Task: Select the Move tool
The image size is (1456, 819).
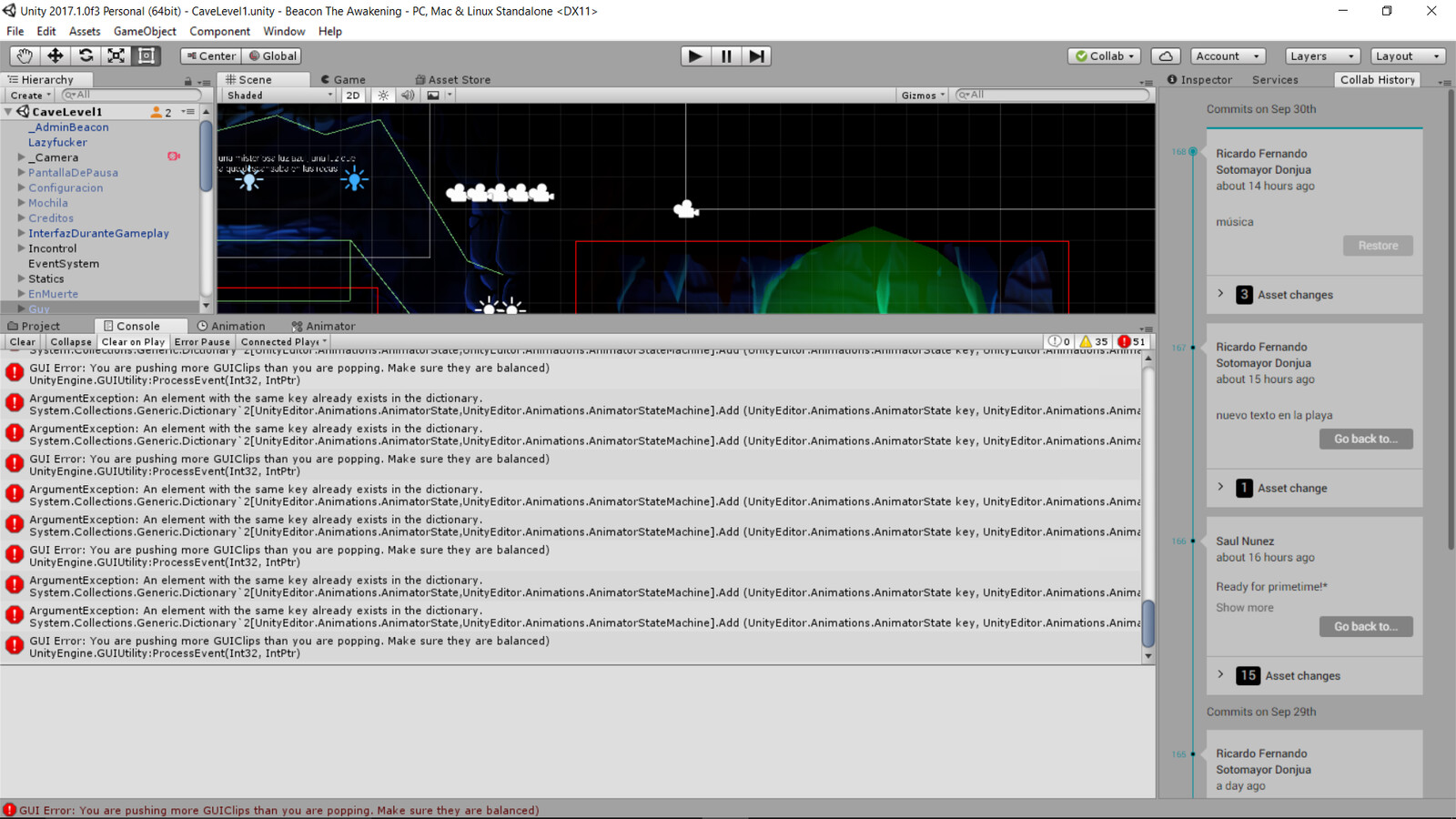Action: [55, 56]
